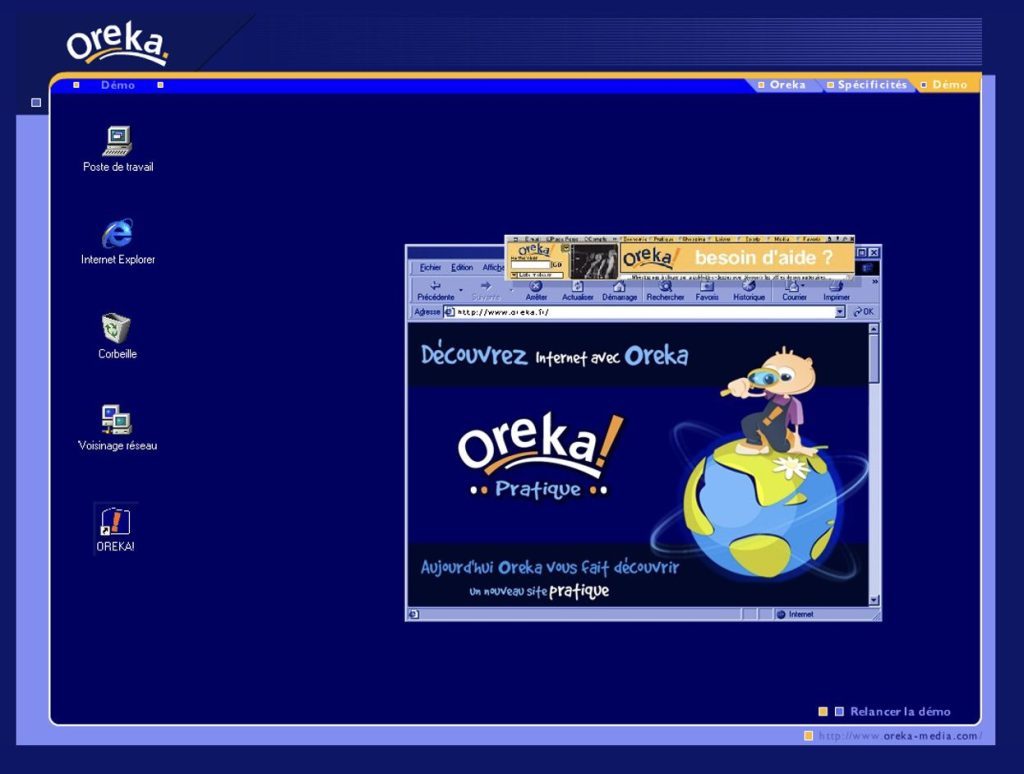The width and height of the screenshot is (1024, 774).
Task: Click 'Un nouveau site pratique' text
Action: pos(539,592)
